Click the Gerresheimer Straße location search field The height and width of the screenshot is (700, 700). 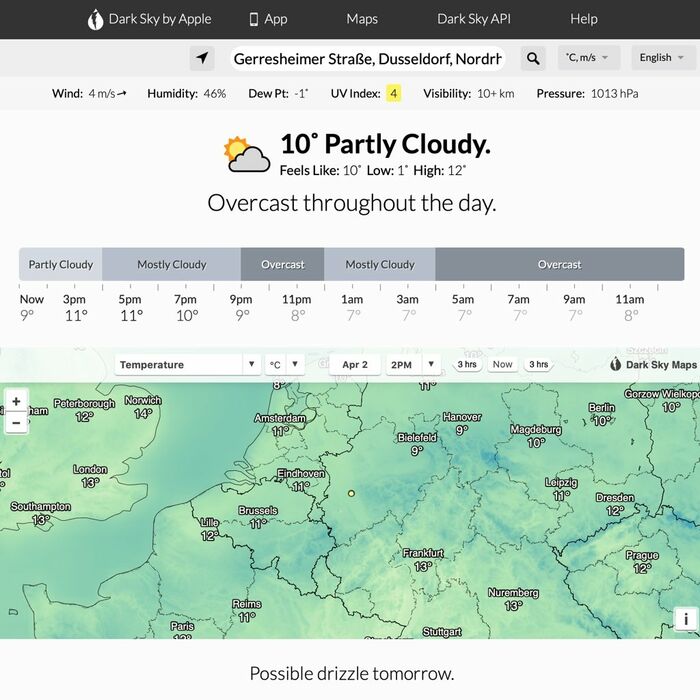click(367, 58)
